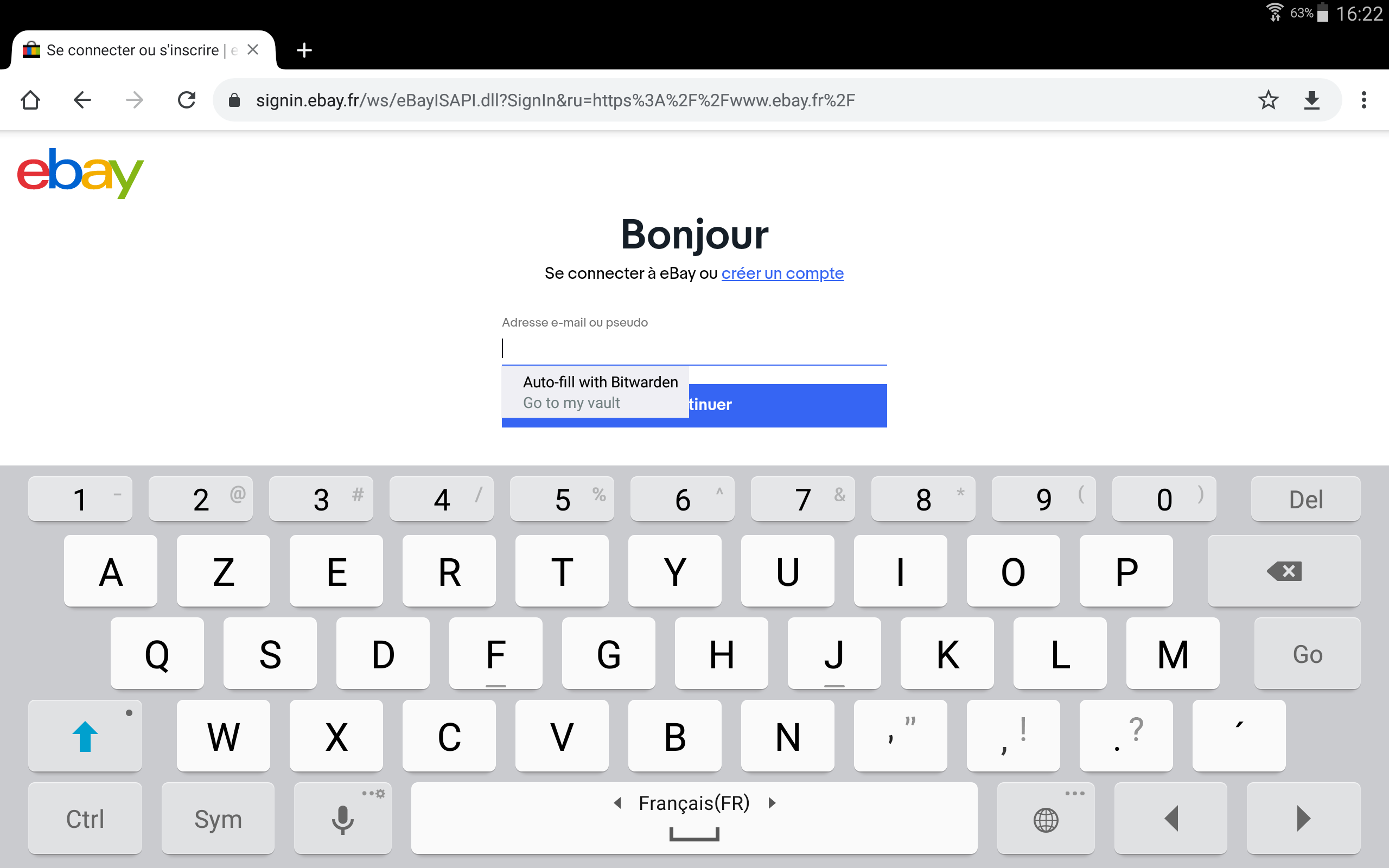Toggle the Shift key on keyboard
The height and width of the screenshot is (868, 1389).
[85, 736]
